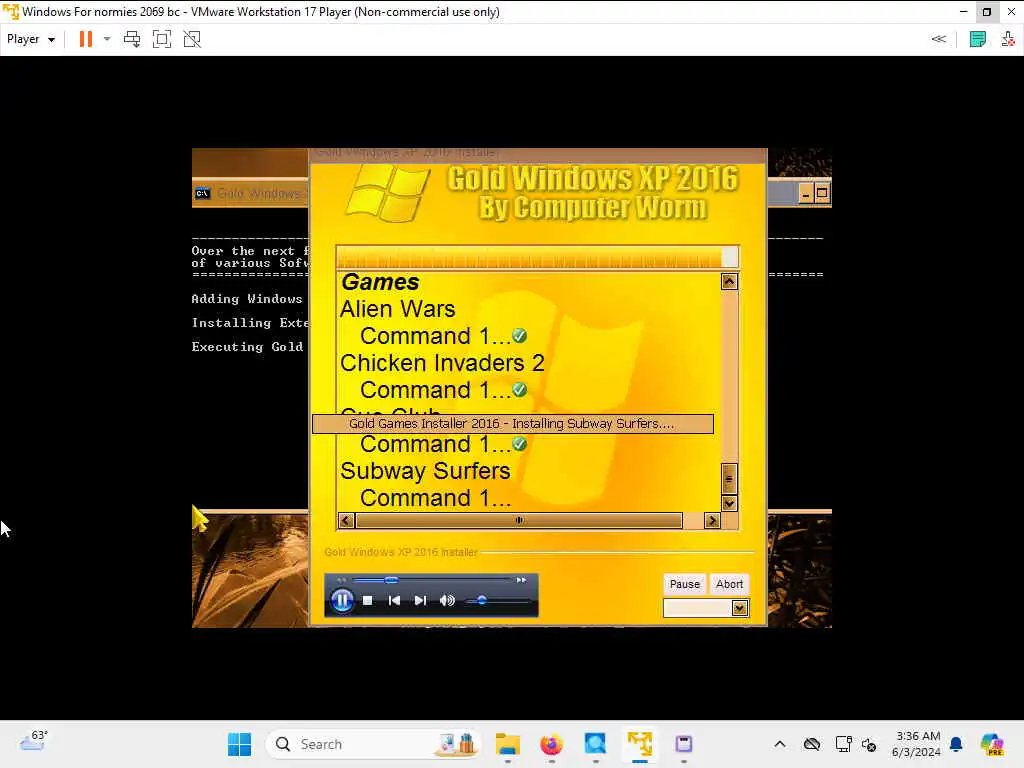Show hidden system tray icons
Viewport: 1024px width, 768px height.
click(x=780, y=744)
